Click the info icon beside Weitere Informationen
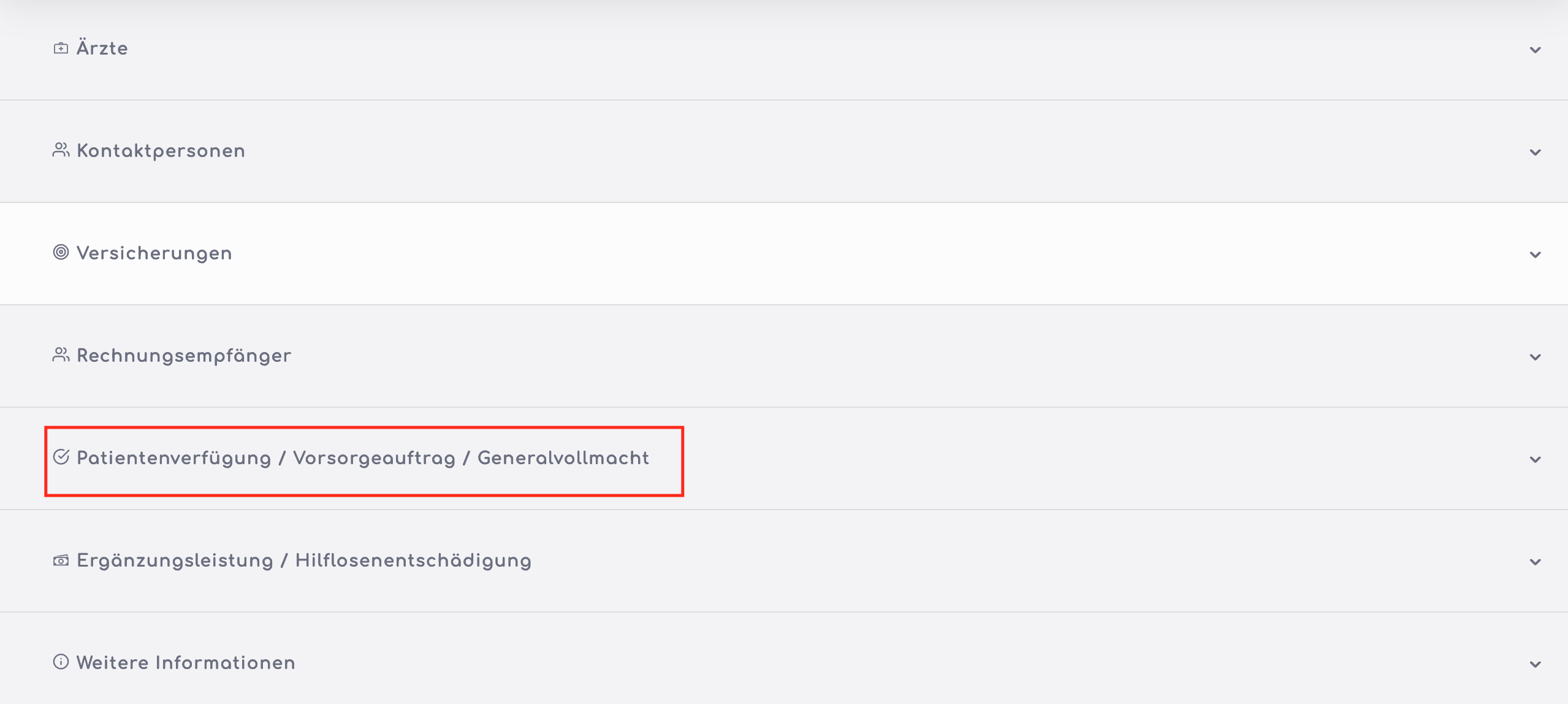The height and width of the screenshot is (704, 1568). coord(61,662)
